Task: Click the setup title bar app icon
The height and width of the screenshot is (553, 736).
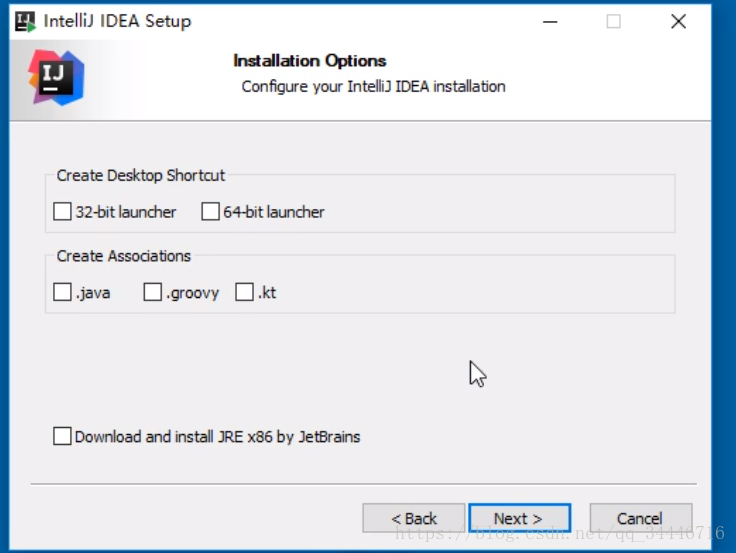Action: point(25,22)
